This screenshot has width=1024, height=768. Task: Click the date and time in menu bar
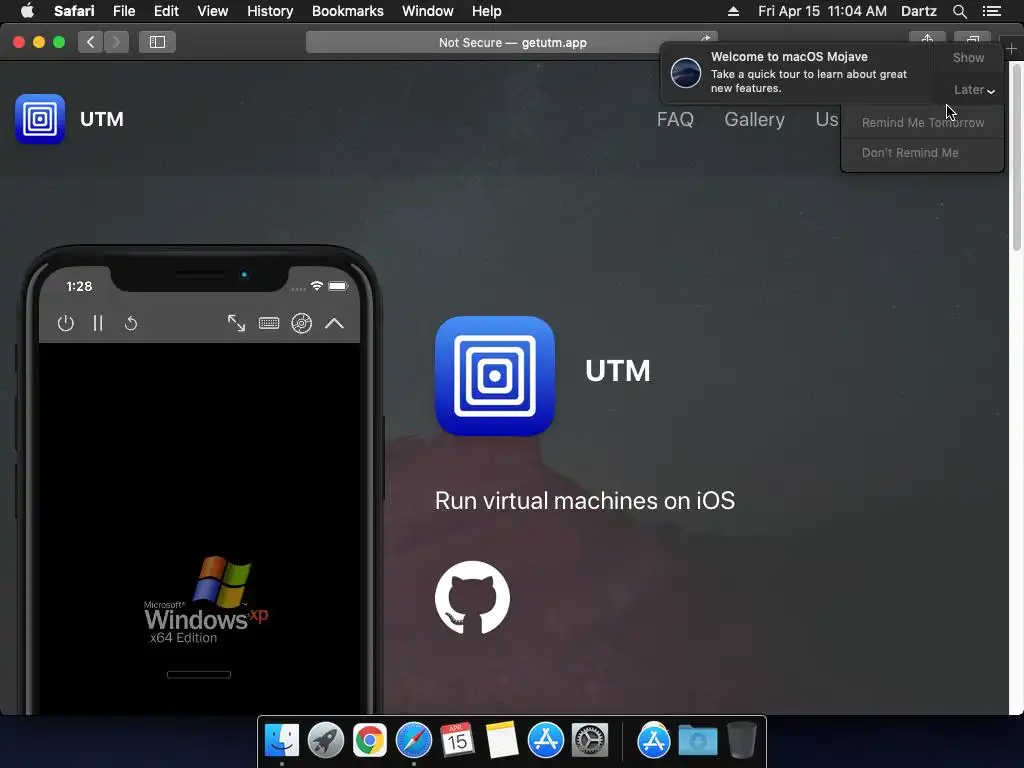(822, 11)
